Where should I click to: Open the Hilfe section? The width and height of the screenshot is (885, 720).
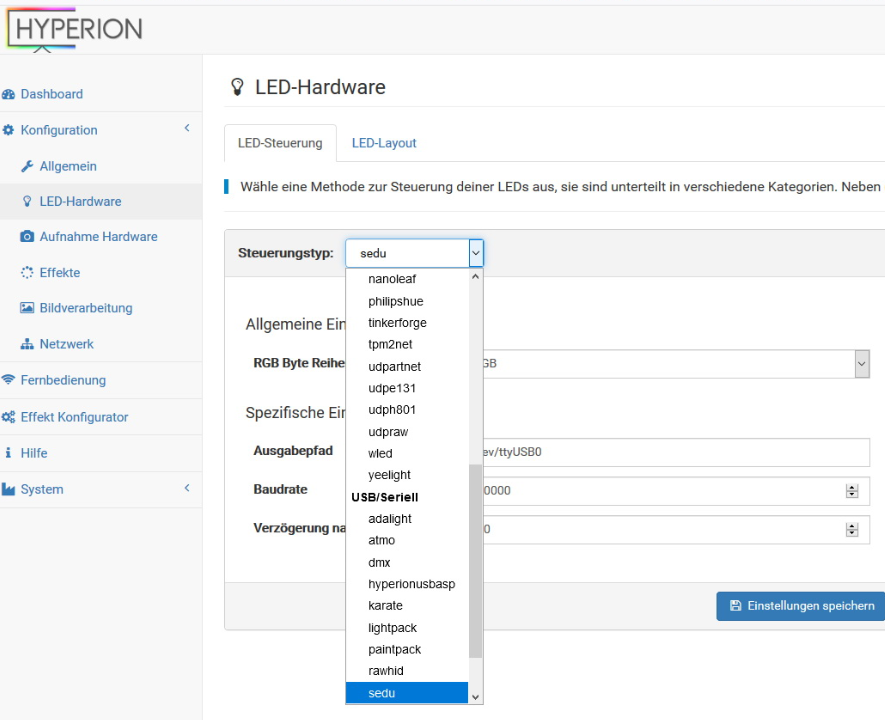coord(35,452)
